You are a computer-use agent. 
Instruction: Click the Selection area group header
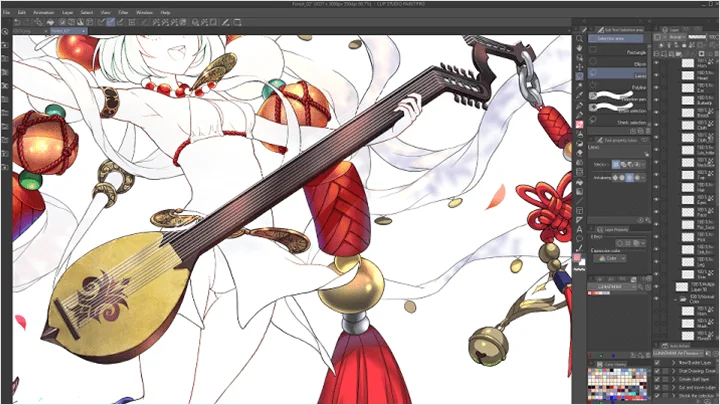(x=617, y=39)
